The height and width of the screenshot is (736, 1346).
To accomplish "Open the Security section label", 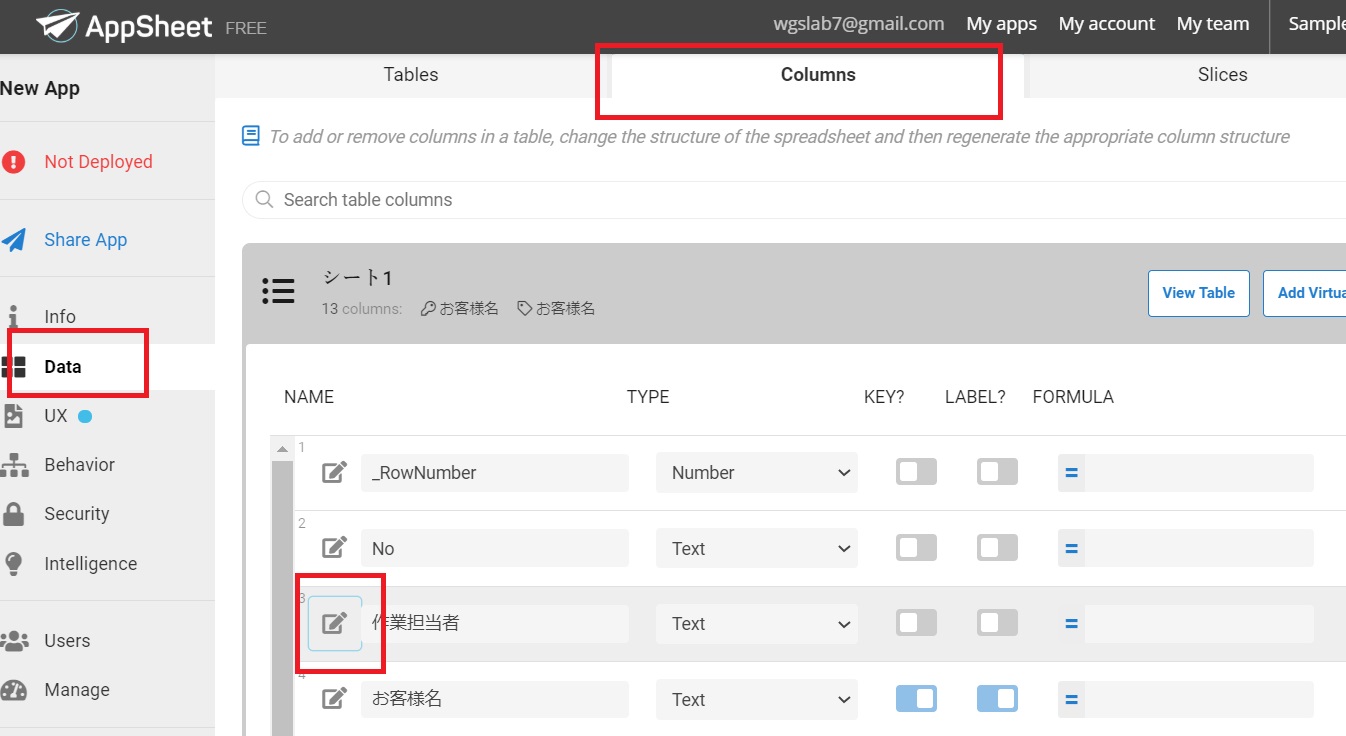I will [77, 514].
